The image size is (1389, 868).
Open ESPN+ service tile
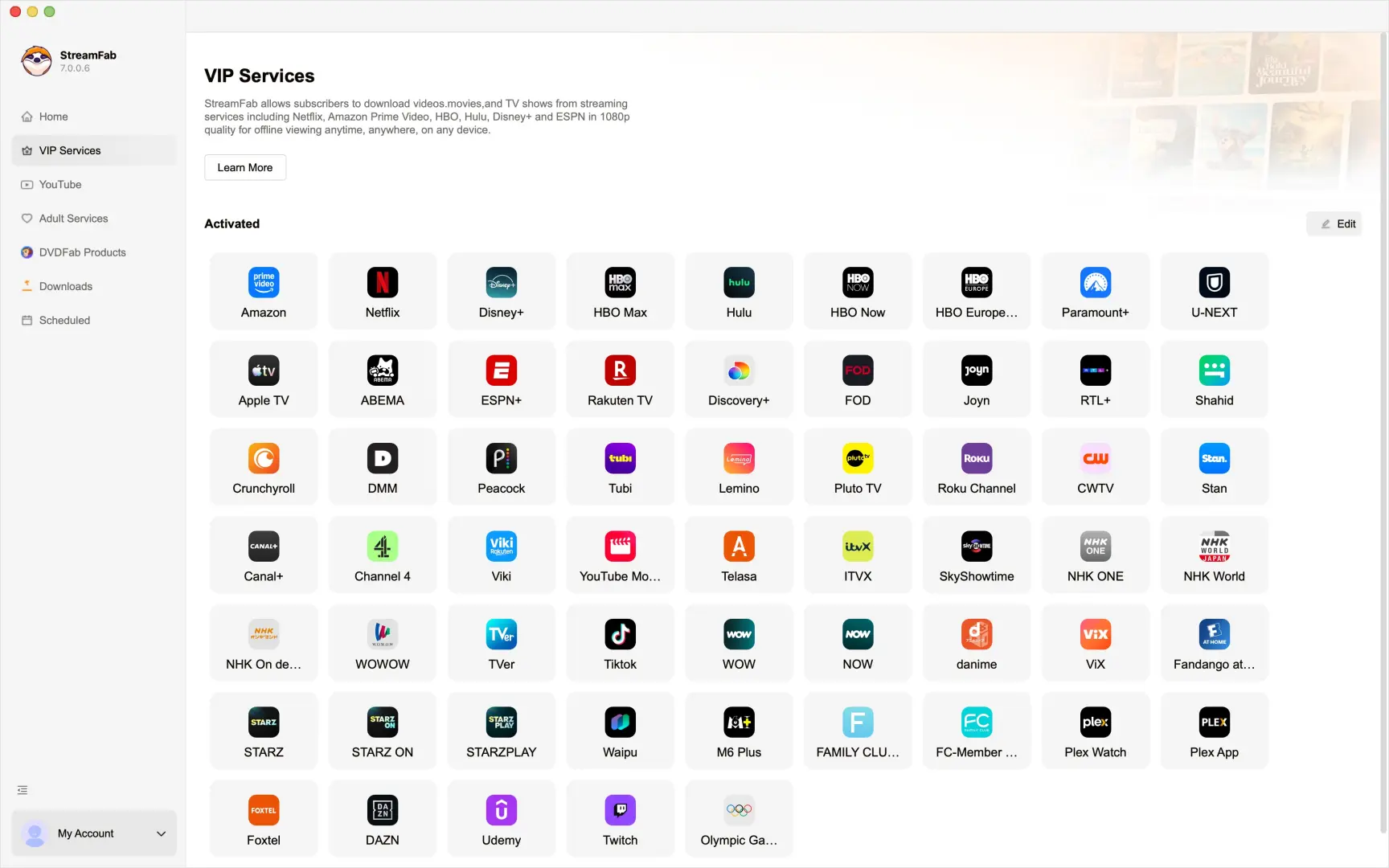502,379
